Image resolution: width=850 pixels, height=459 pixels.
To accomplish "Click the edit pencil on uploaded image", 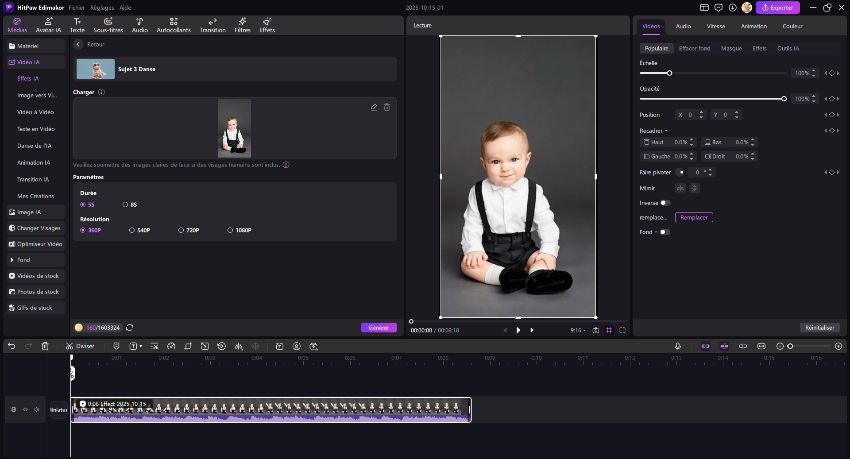I will (x=374, y=107).
